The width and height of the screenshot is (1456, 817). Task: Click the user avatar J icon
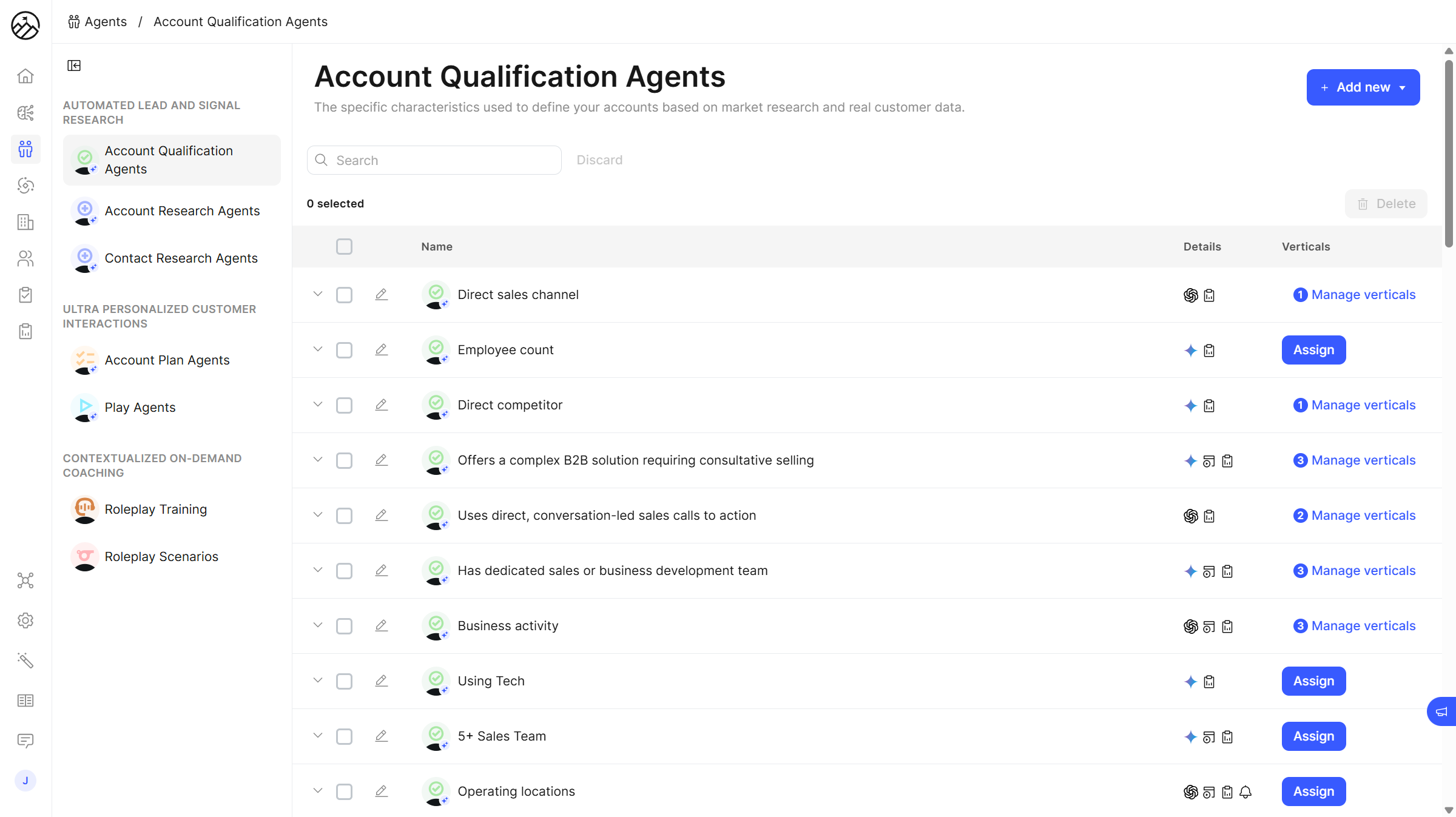pyautogui.click(x=25, y=781)
